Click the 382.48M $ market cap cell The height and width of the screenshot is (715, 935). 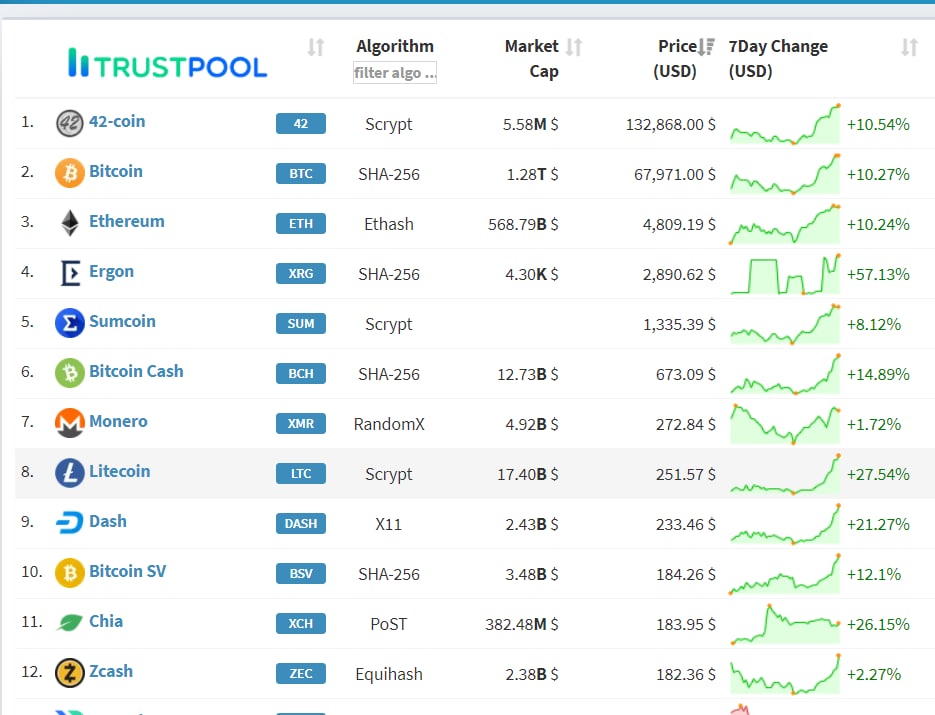(522, 625)
